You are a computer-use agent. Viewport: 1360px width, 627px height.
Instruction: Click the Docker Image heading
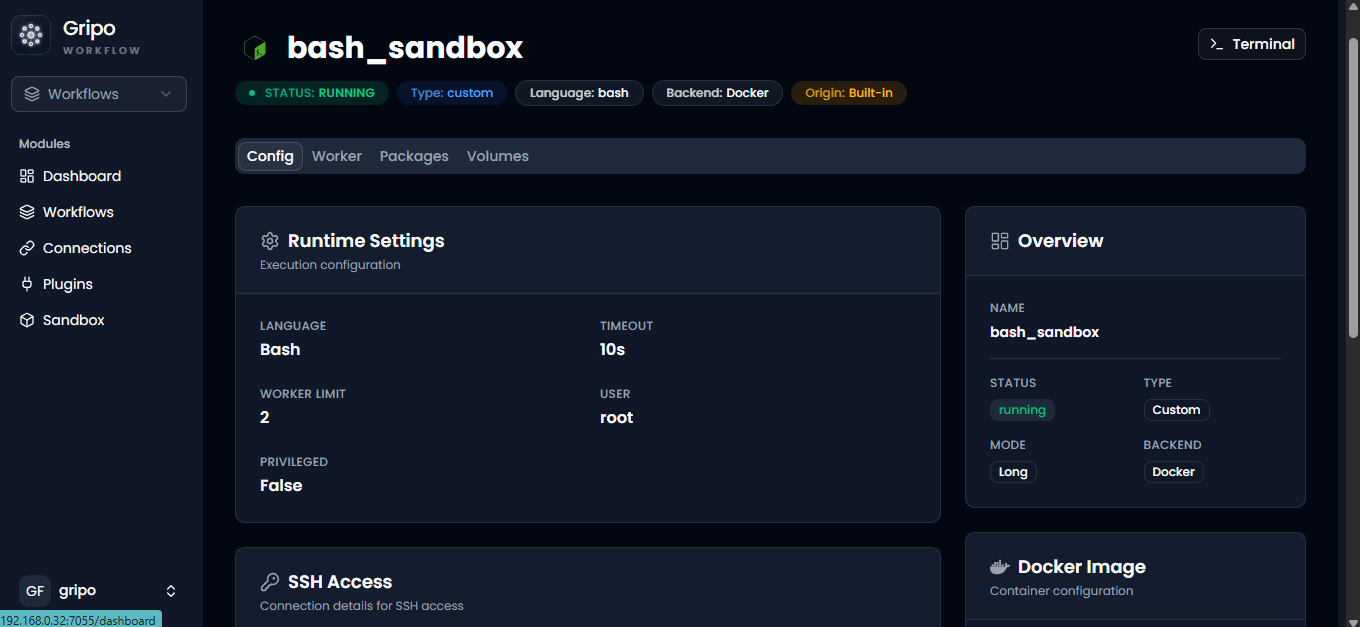click(x=1082, y=567)
